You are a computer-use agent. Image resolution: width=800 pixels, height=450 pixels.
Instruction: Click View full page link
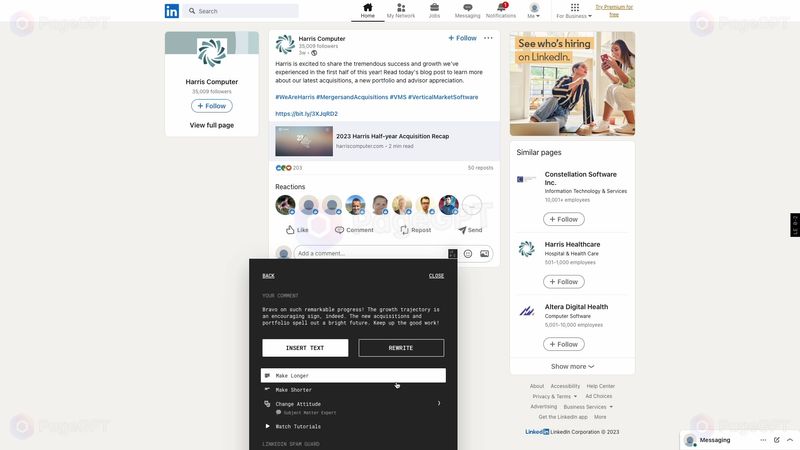212,125
